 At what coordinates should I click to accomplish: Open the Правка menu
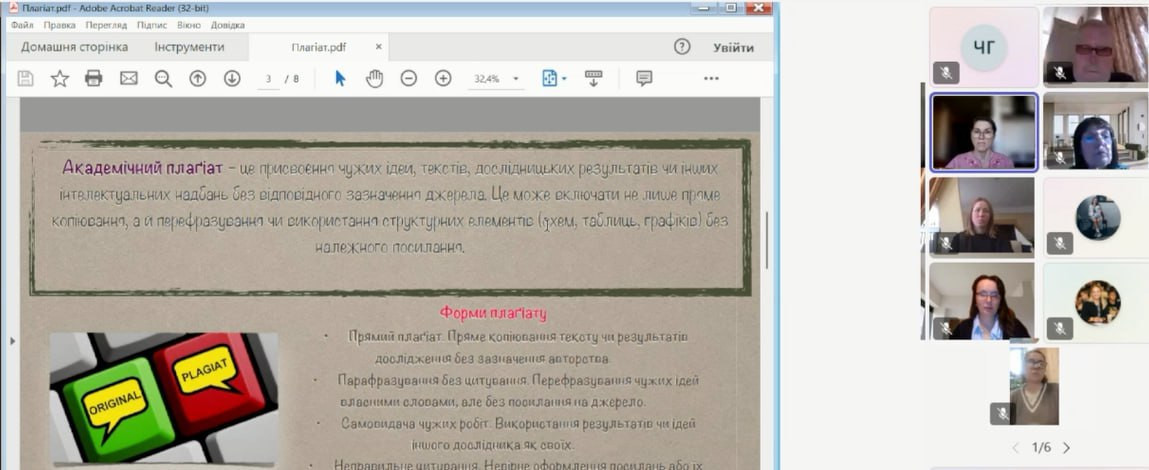(x=59, y=25)
